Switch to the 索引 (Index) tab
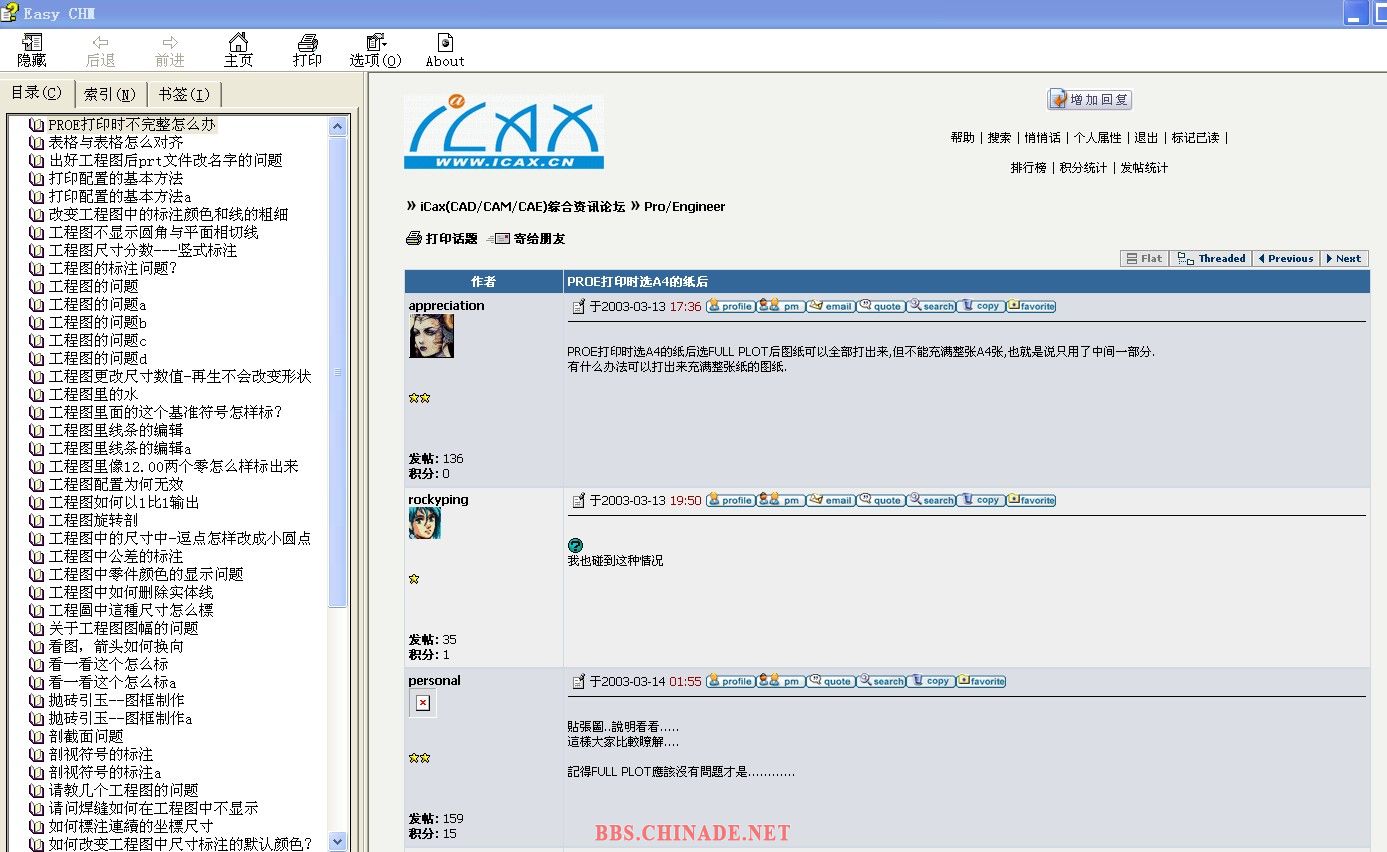The width and height of the screenshot is (1387, 852). coord(110,94)
